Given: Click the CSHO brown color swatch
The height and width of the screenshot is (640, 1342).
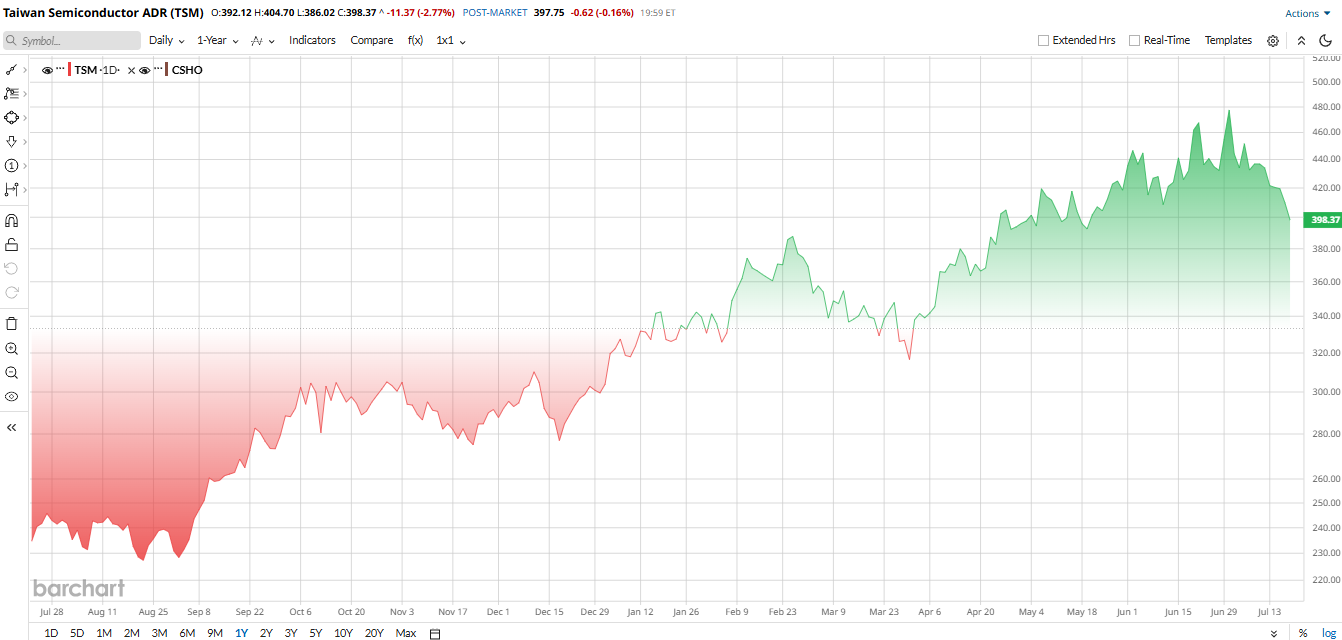Looking at the screenshot, I should coord(167,70).
